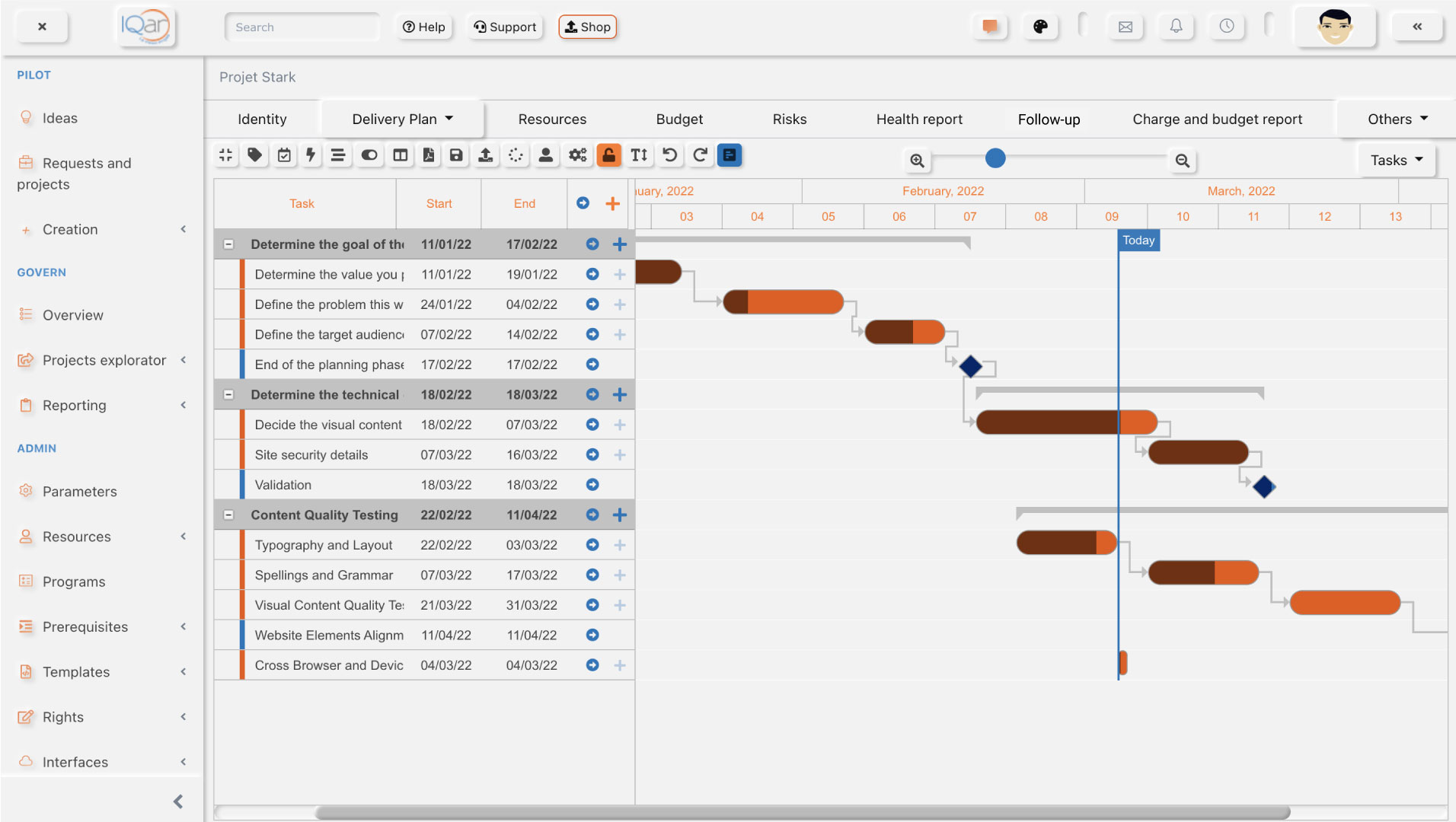Save the plan with the floppy disk icon
1456x822 pixels.
(x=456, y=155)
